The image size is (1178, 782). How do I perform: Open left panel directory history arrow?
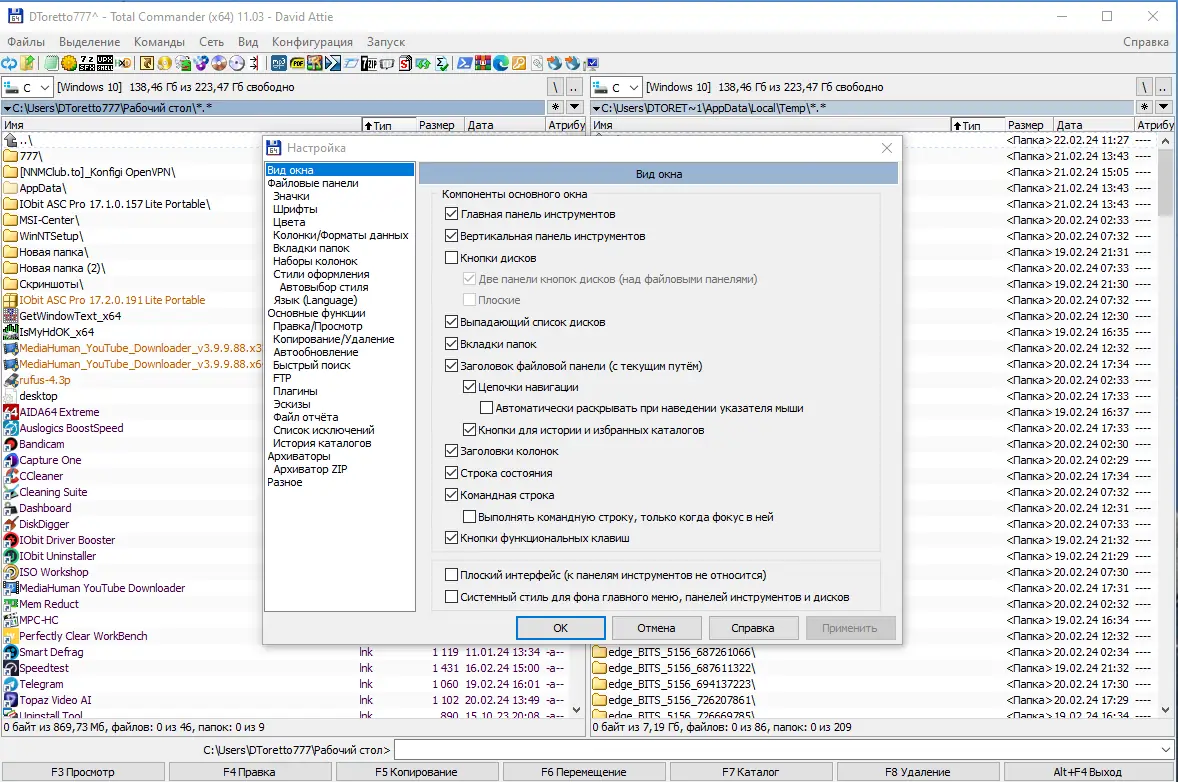(x=575, y=107)
